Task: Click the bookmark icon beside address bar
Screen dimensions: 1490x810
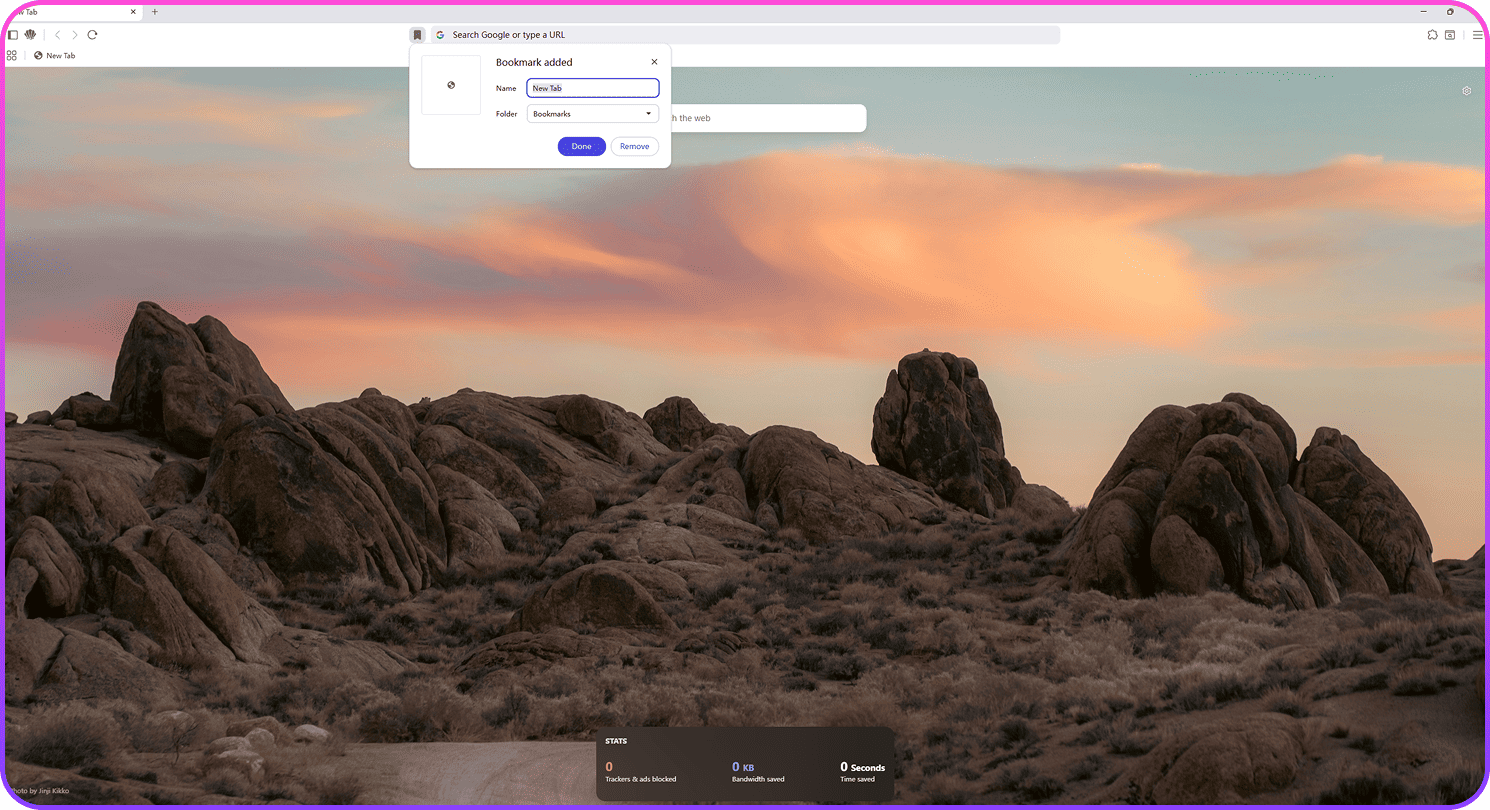Action: tap(418, 35)
